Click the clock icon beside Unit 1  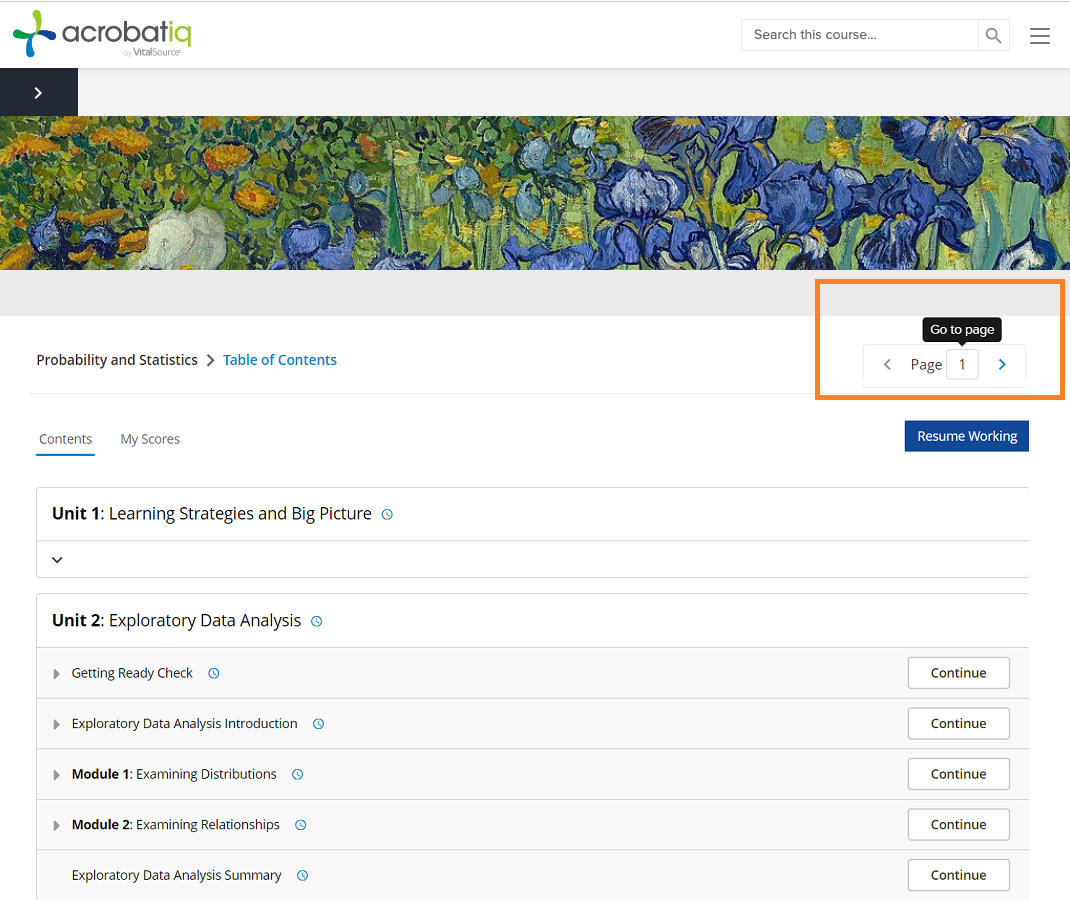pyautogui.click(x=387, y=514)
